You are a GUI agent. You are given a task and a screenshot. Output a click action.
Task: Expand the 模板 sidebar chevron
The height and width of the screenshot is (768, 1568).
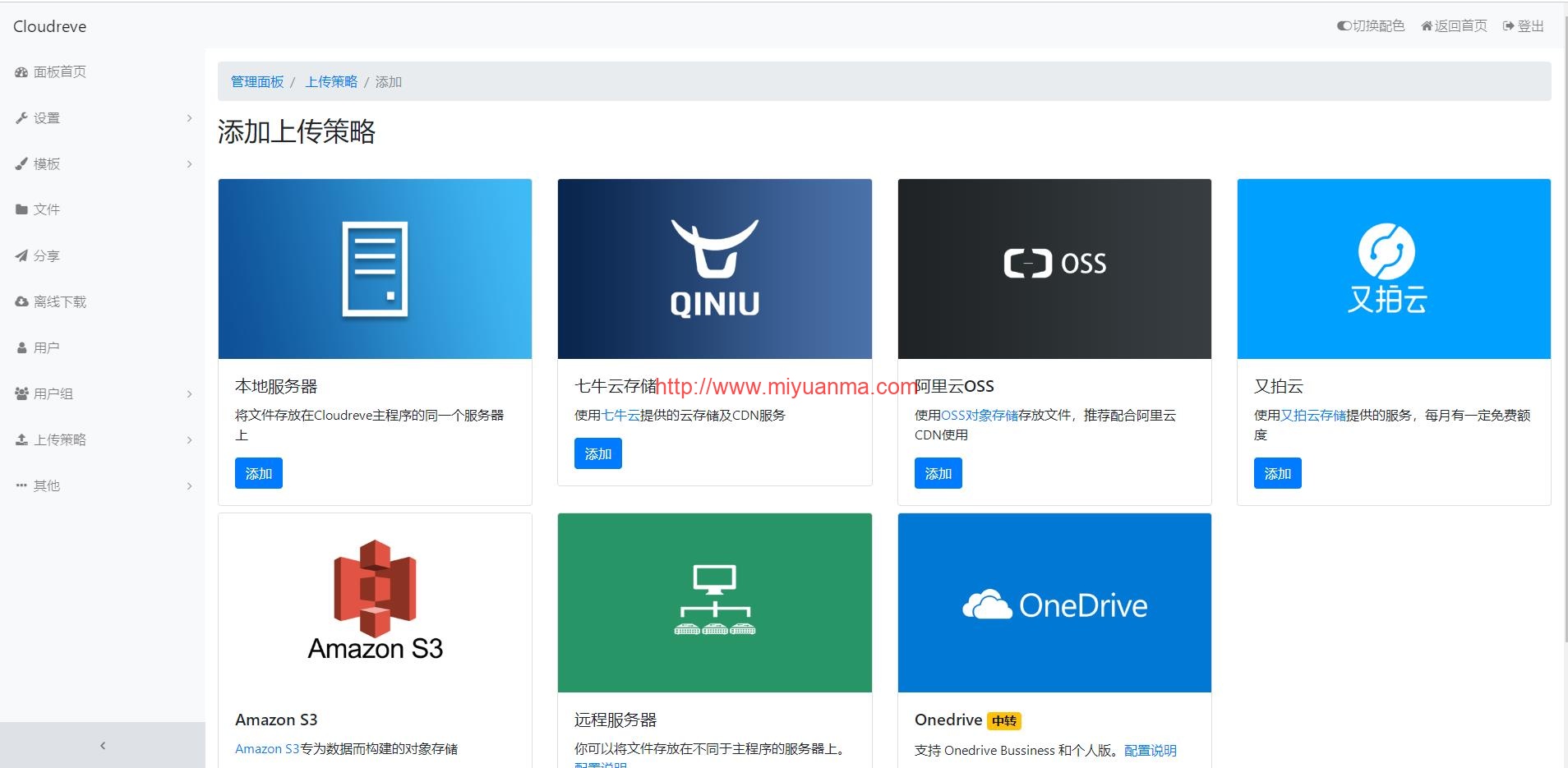coord(189,164)
